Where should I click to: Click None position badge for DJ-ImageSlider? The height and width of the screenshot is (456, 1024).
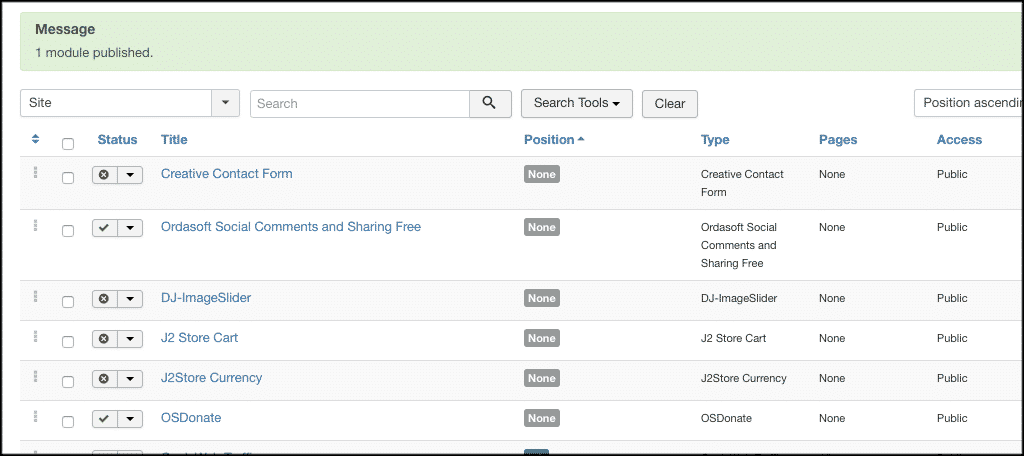tap(541, 299)
